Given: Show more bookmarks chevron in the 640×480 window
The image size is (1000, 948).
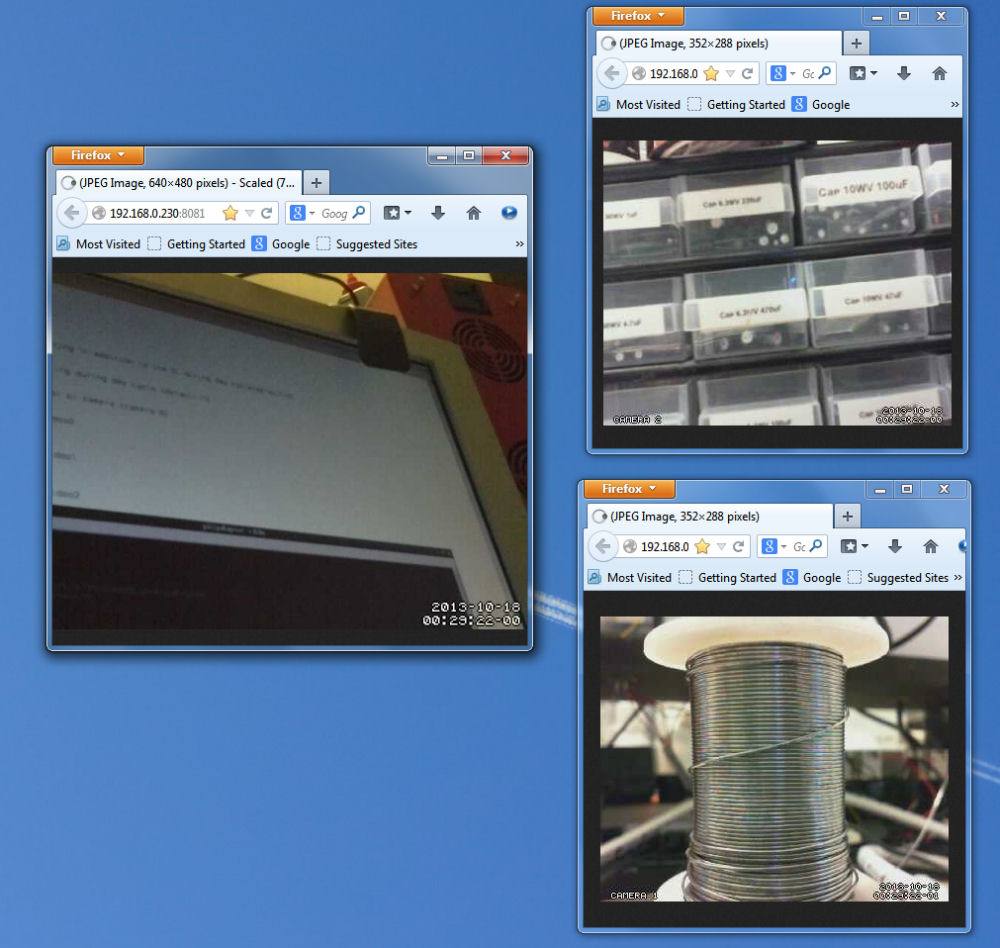Looking at the screenshot, I should 519,244.
